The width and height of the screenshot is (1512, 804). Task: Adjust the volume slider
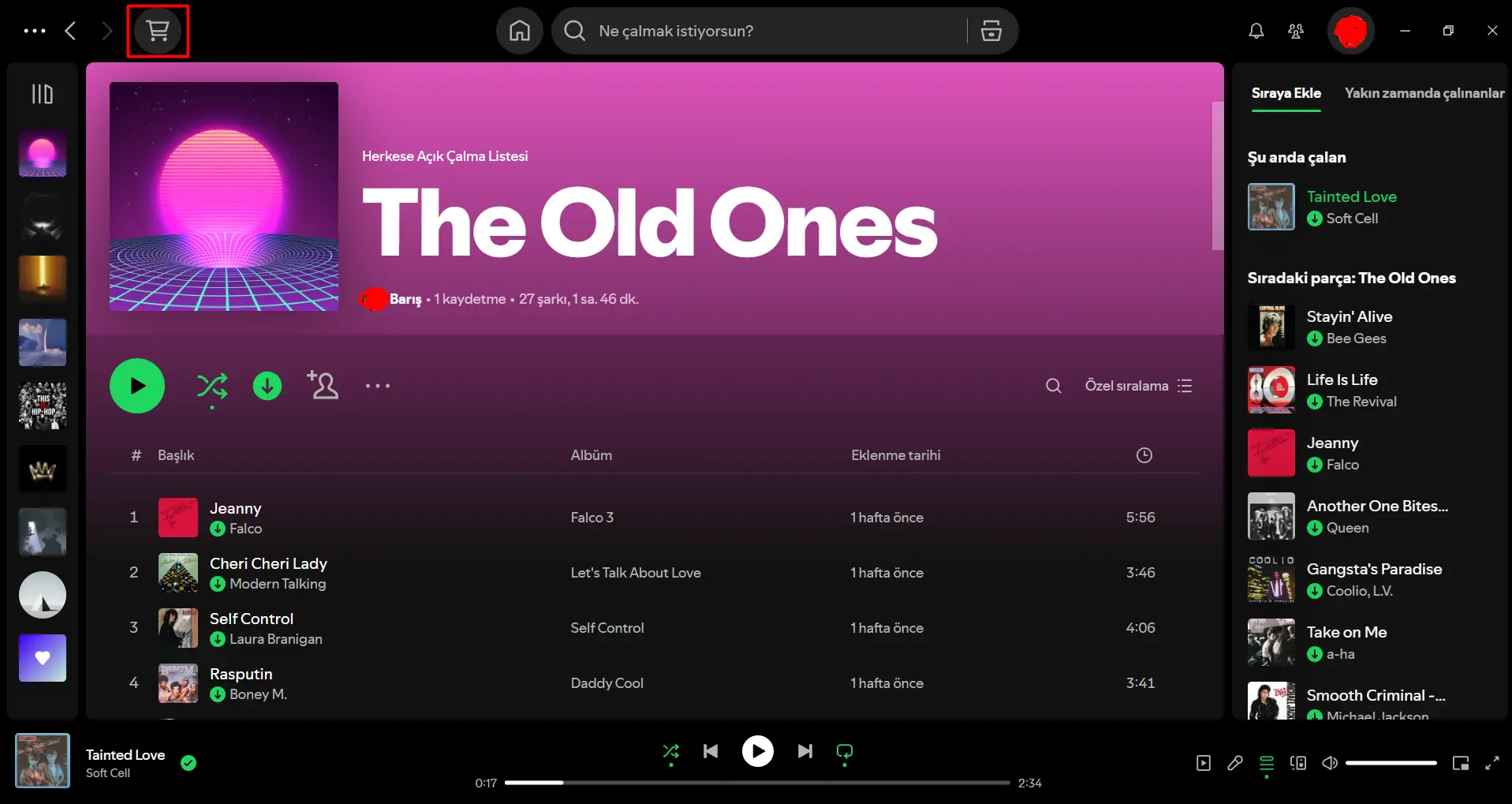(x=1391, y=763)
